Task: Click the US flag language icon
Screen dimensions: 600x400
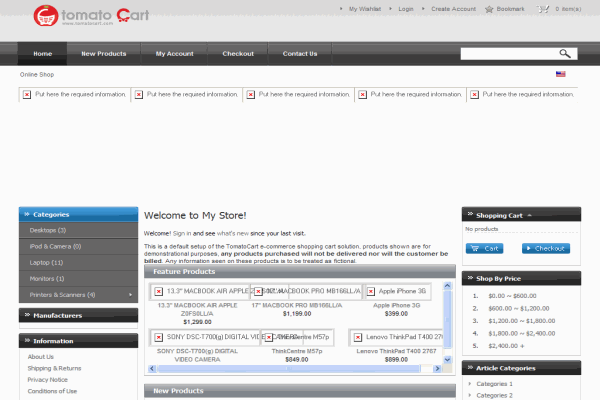Action: (561, 74)
